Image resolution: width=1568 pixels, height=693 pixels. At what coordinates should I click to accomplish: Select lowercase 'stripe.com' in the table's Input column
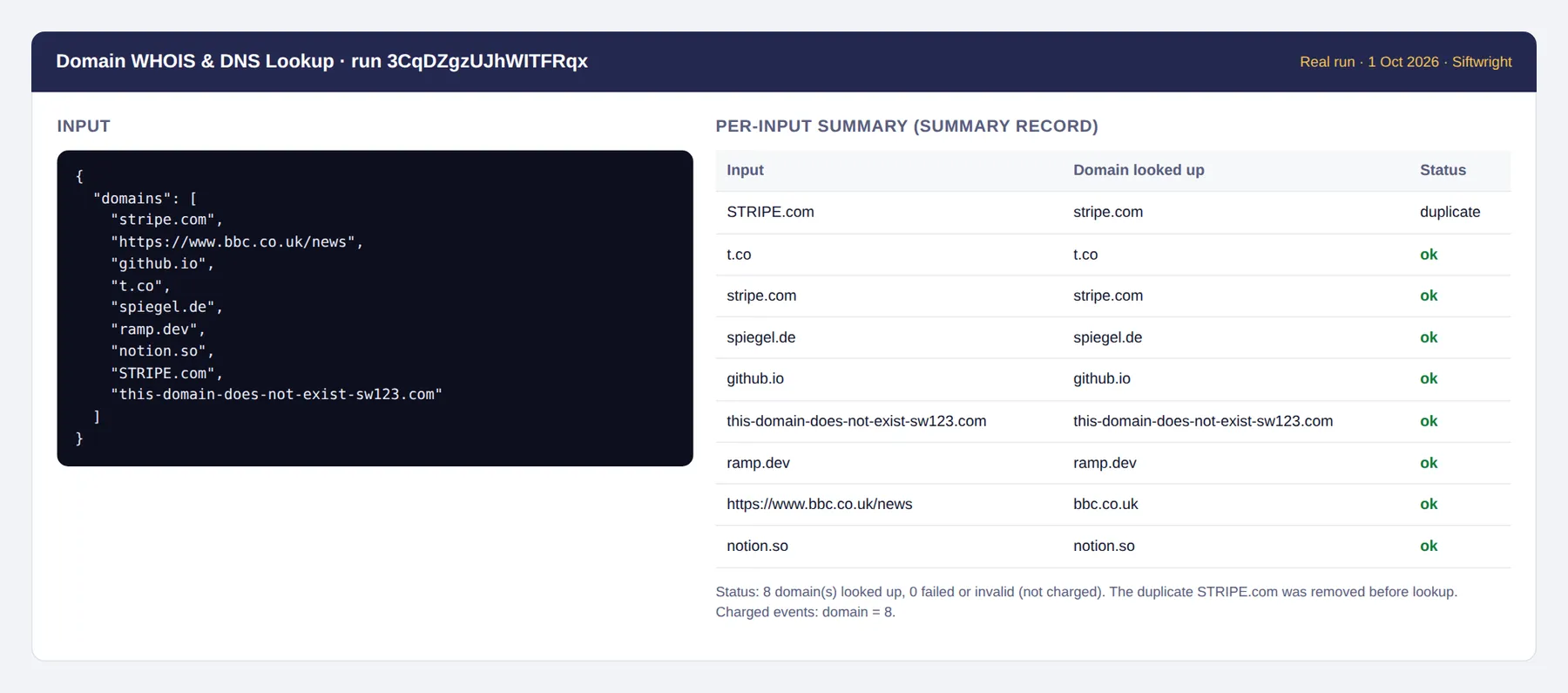click(x=761, y=296)
